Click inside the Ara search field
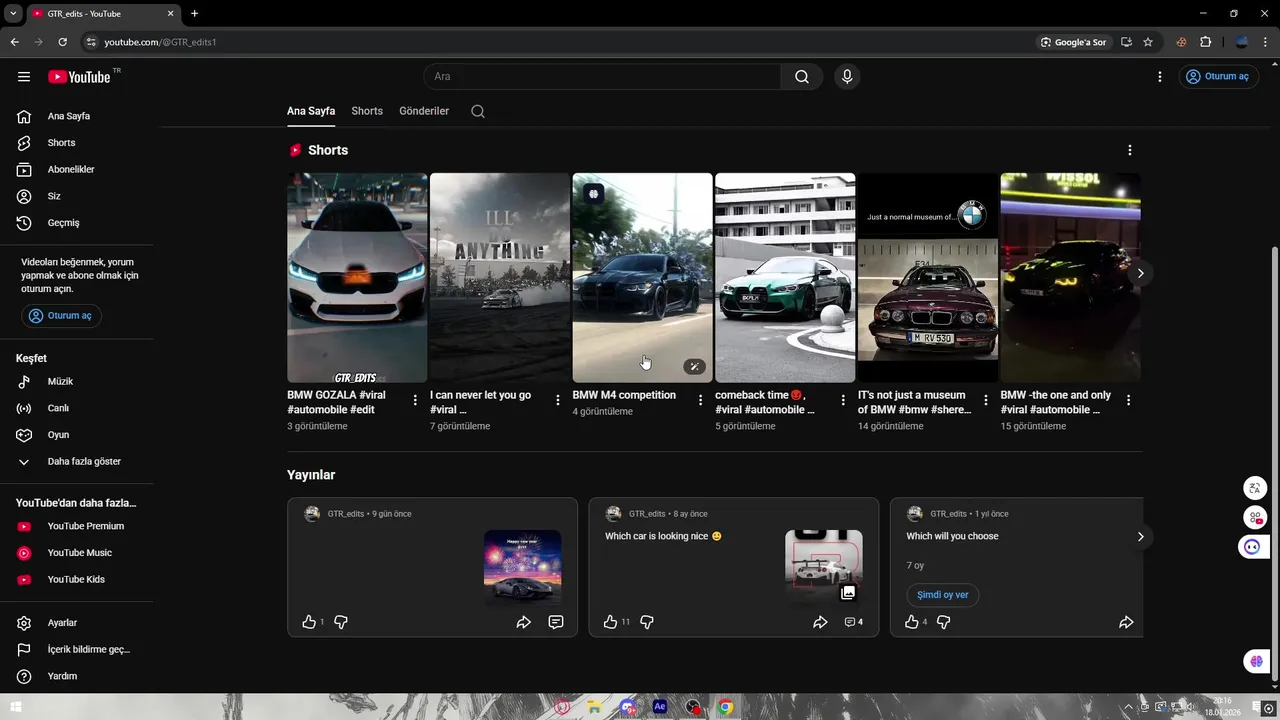 603,77
